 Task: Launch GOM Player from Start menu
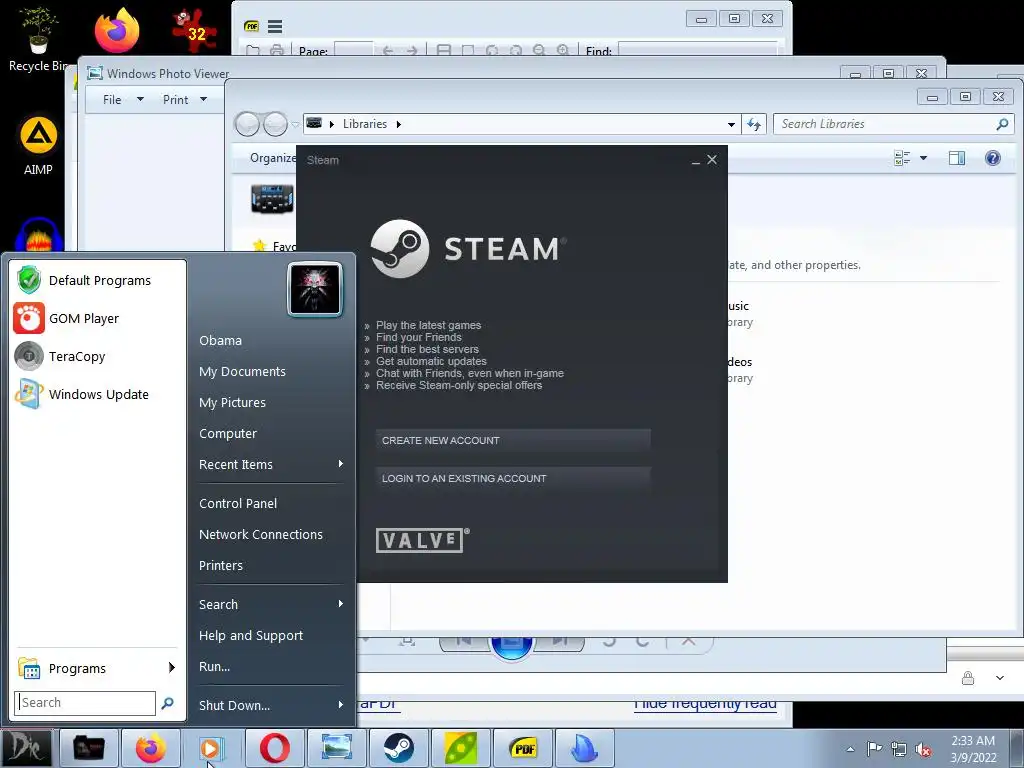[98, 318]
